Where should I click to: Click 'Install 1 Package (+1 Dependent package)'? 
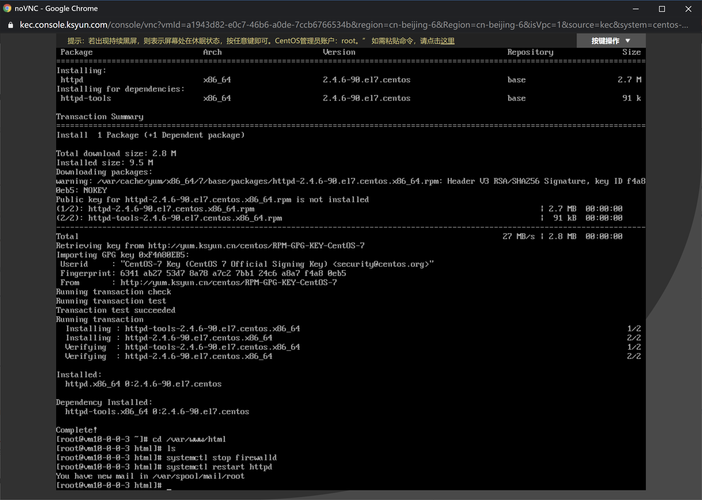(150, 135)
